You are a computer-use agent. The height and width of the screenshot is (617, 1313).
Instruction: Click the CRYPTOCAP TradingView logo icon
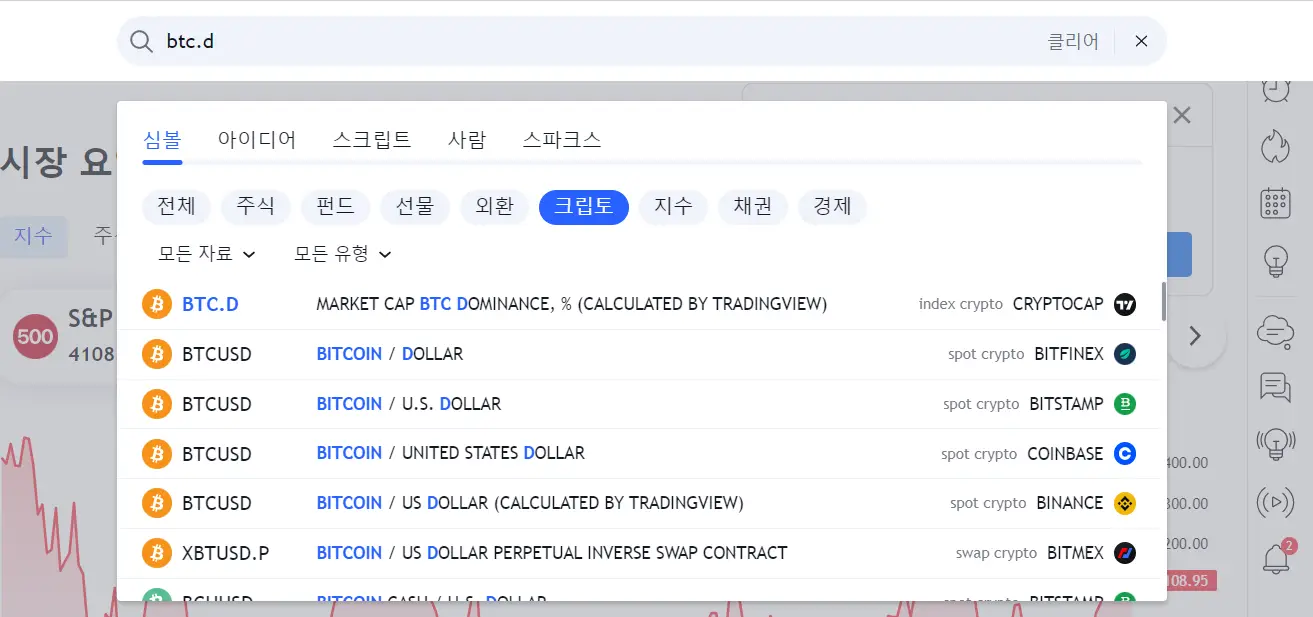(x=1125, y=304)
